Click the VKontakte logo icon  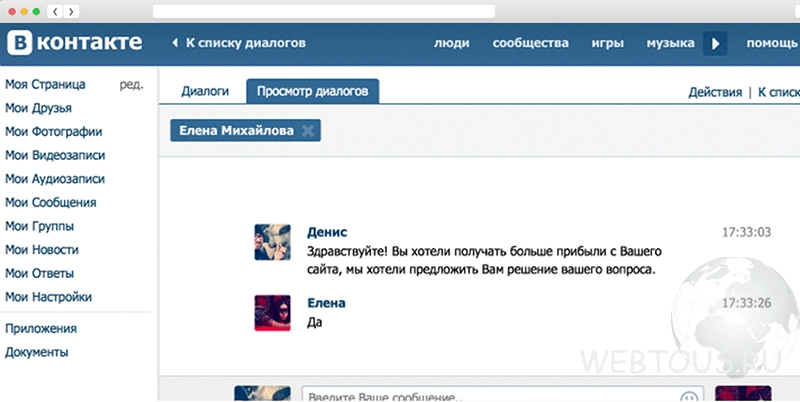[21, 43]
